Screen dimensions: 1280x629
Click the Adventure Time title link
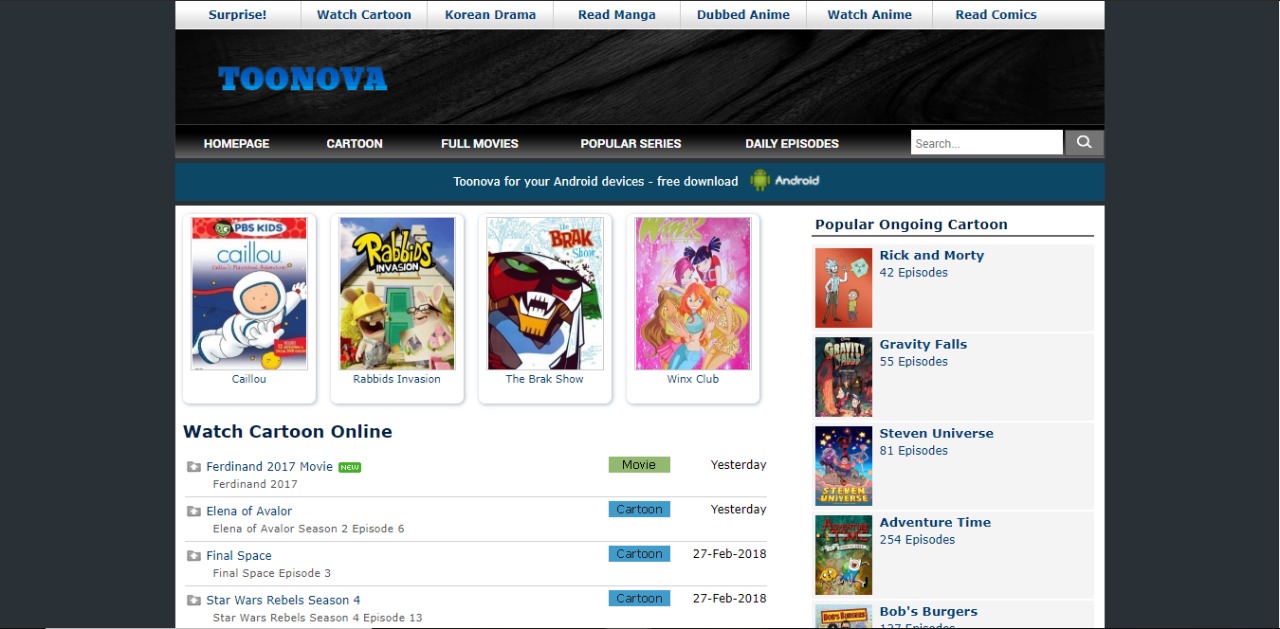(935, 523)
